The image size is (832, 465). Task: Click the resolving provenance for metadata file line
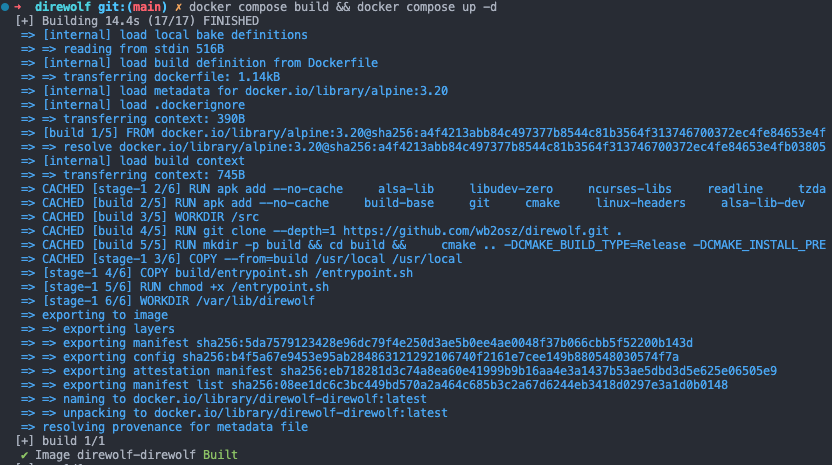point(175,427)
